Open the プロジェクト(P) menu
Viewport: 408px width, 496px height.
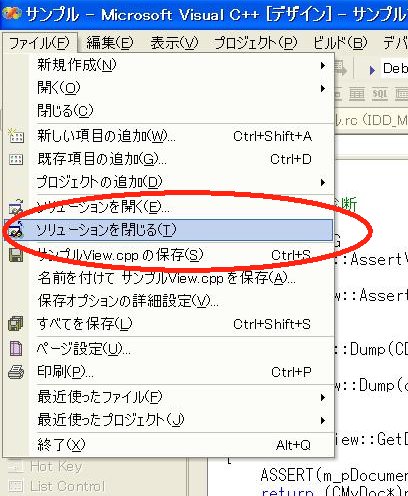point(255,43)
